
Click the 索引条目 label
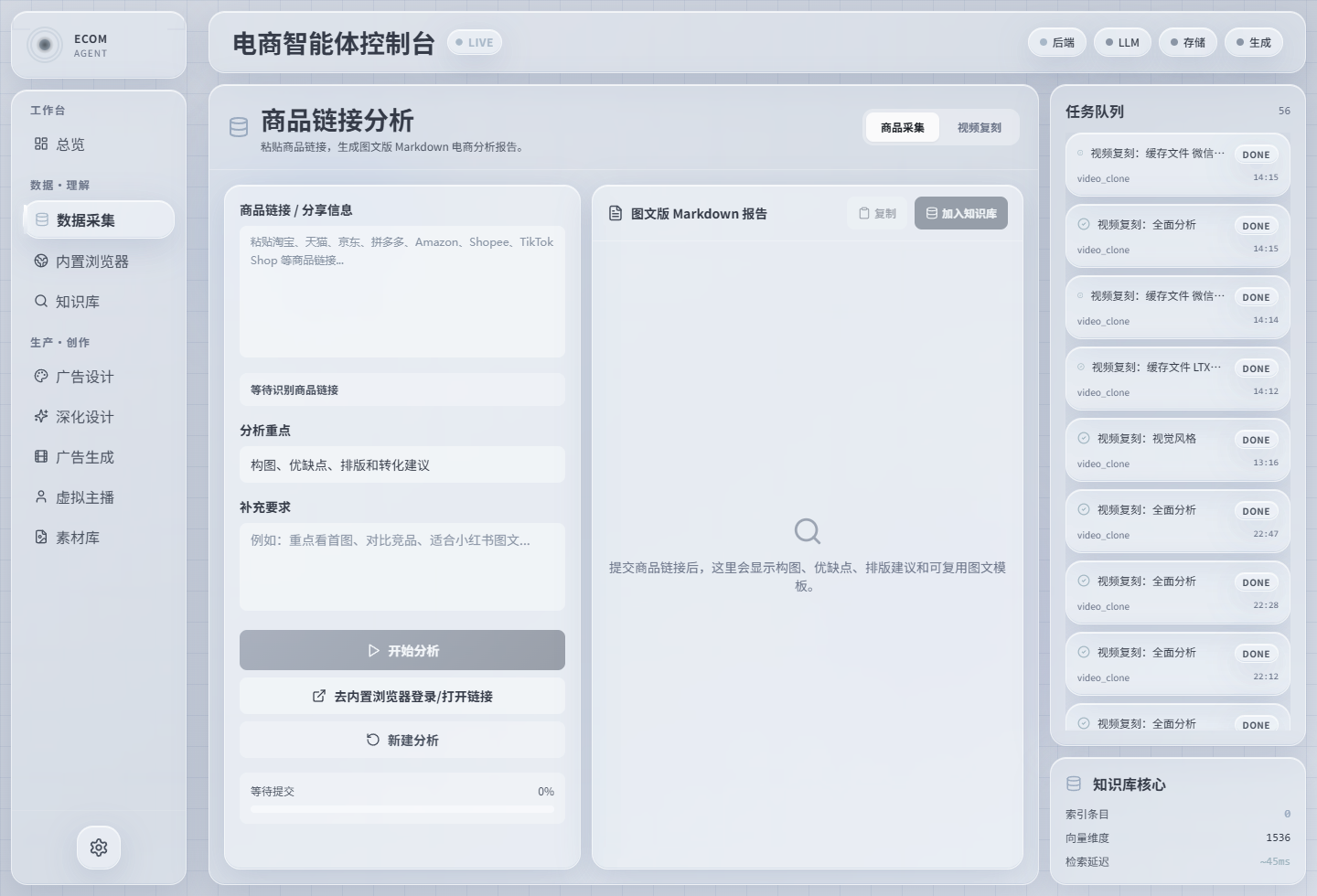tap(1087, 814)
